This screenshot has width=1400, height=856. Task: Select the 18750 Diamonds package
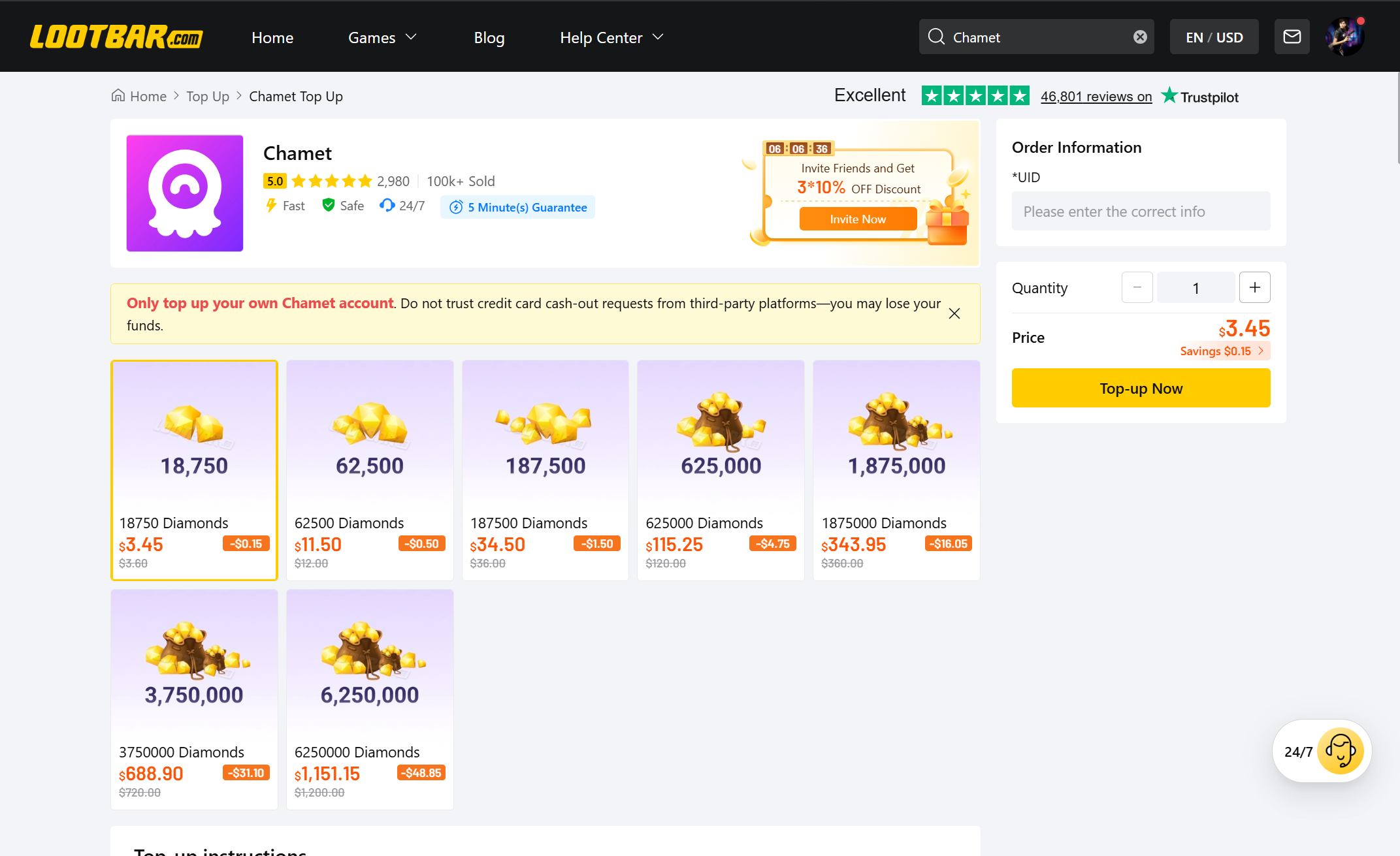[x=194, y=470]
